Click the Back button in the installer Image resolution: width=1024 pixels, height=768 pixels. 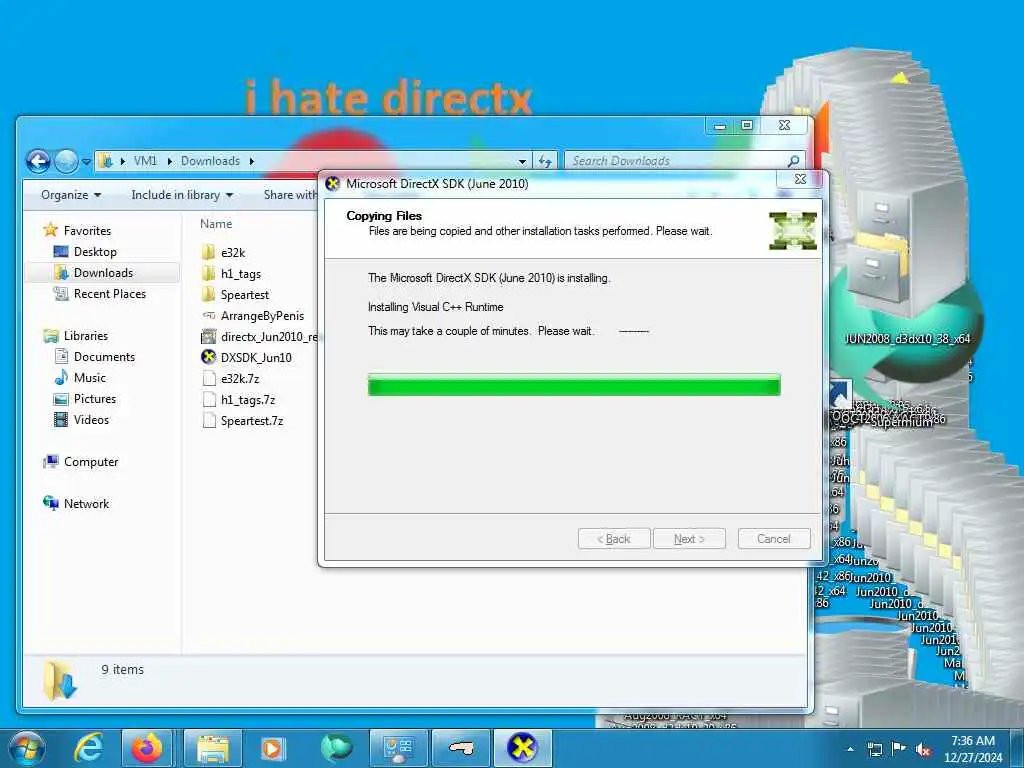(614, 539)
